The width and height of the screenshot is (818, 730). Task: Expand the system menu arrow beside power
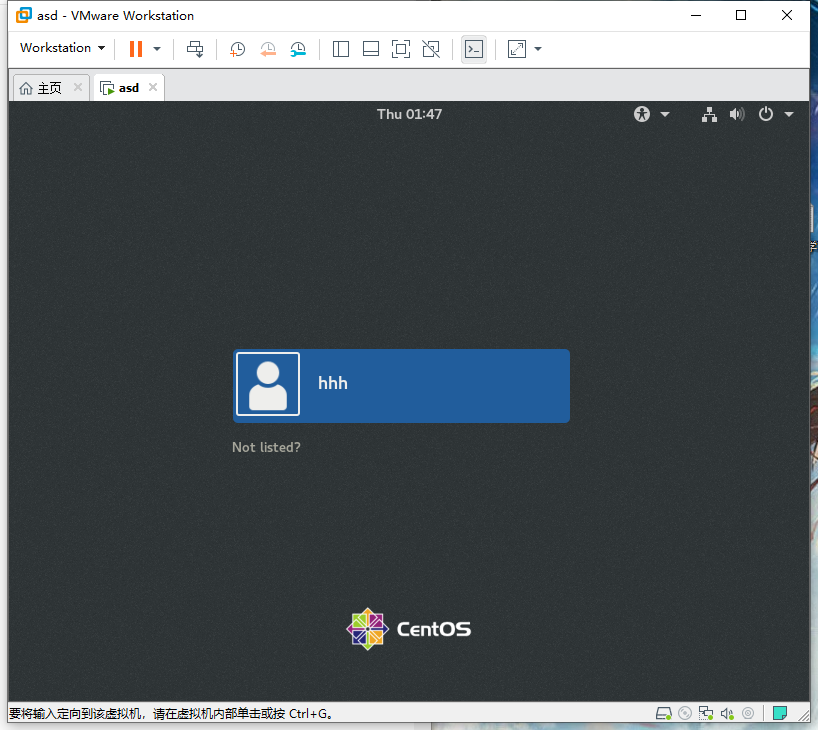[789, 114]
